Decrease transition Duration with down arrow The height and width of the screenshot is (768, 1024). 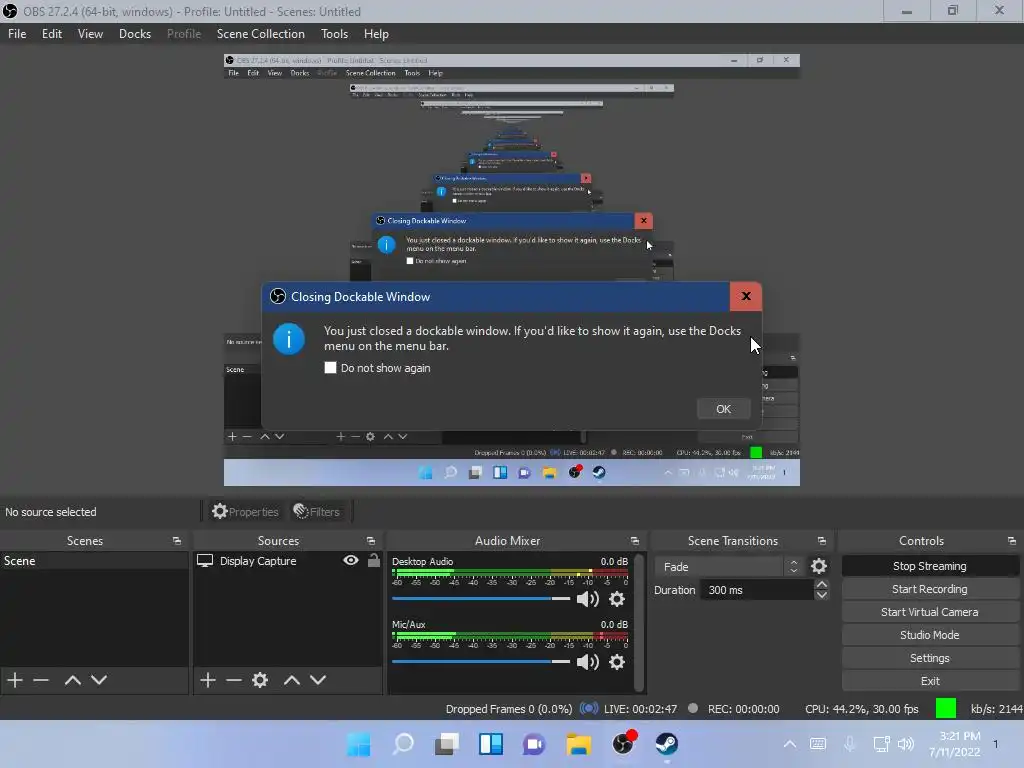822,595
